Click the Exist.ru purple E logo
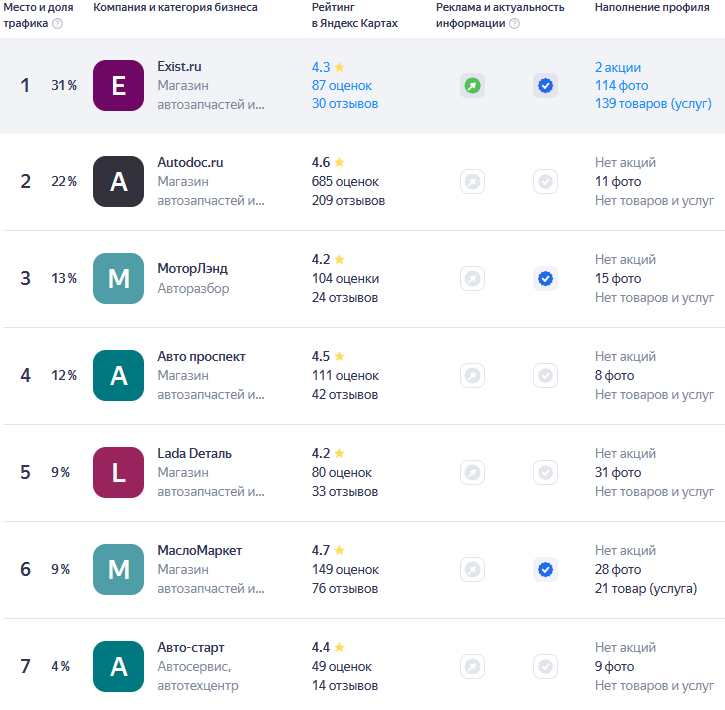 (118, 85)
